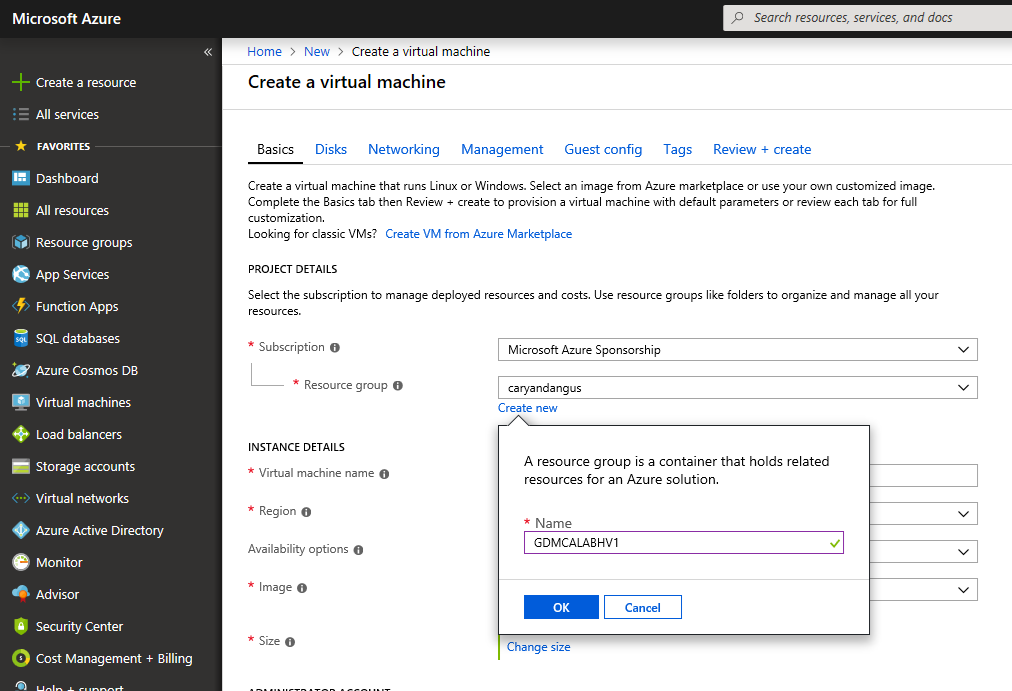Viewport: 1012px width, 691px height.
Task: Show Virtual machine name info tooltip icon
Action: tap(384, 474)
